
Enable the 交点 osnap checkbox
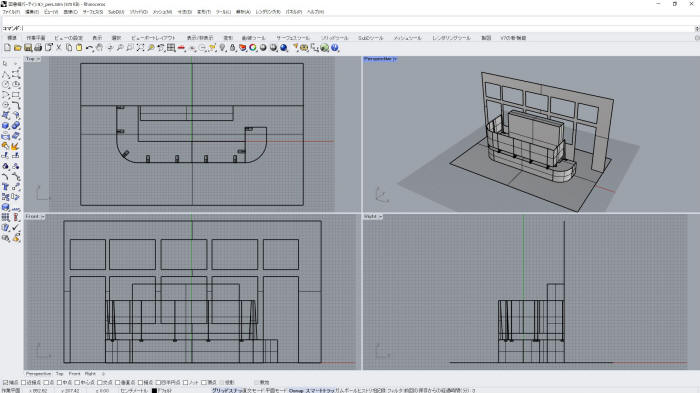click(100, 382)
